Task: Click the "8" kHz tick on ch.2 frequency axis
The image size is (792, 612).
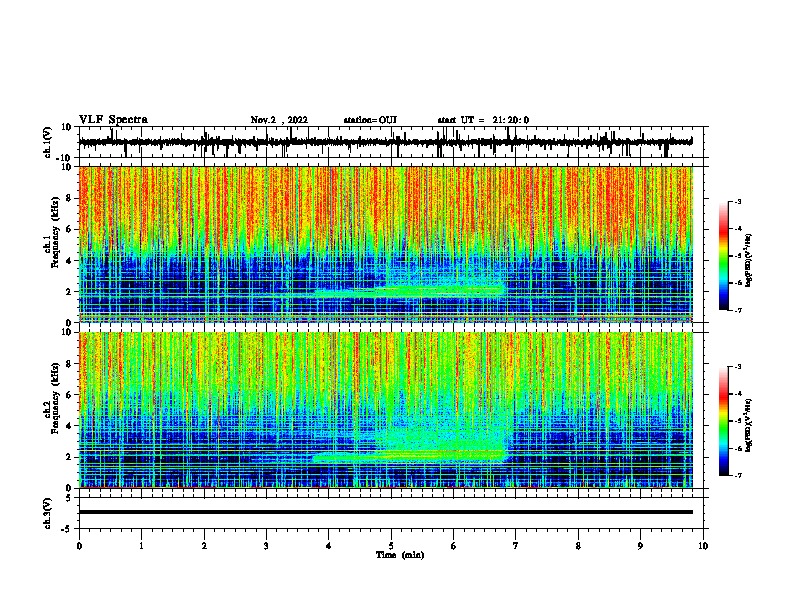Action: click(69, 364)
